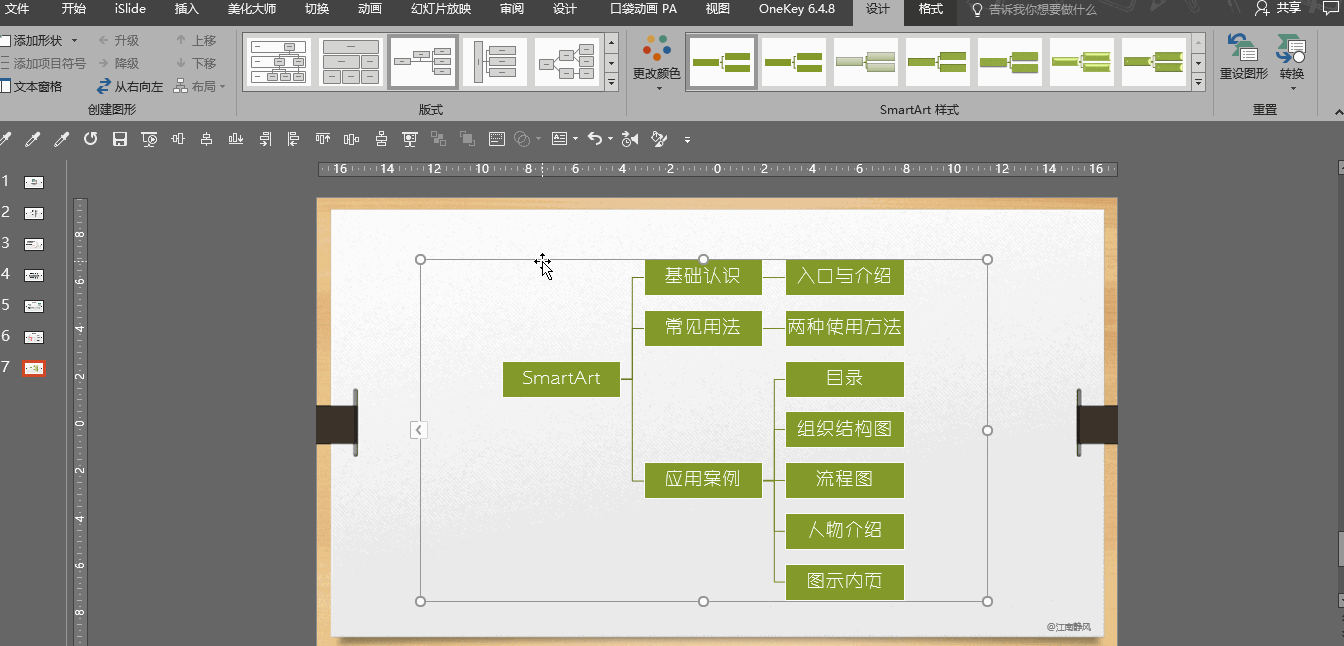
Task: Click the 升级 promote button
Action: pyautogui.click(x=119, y=41)
